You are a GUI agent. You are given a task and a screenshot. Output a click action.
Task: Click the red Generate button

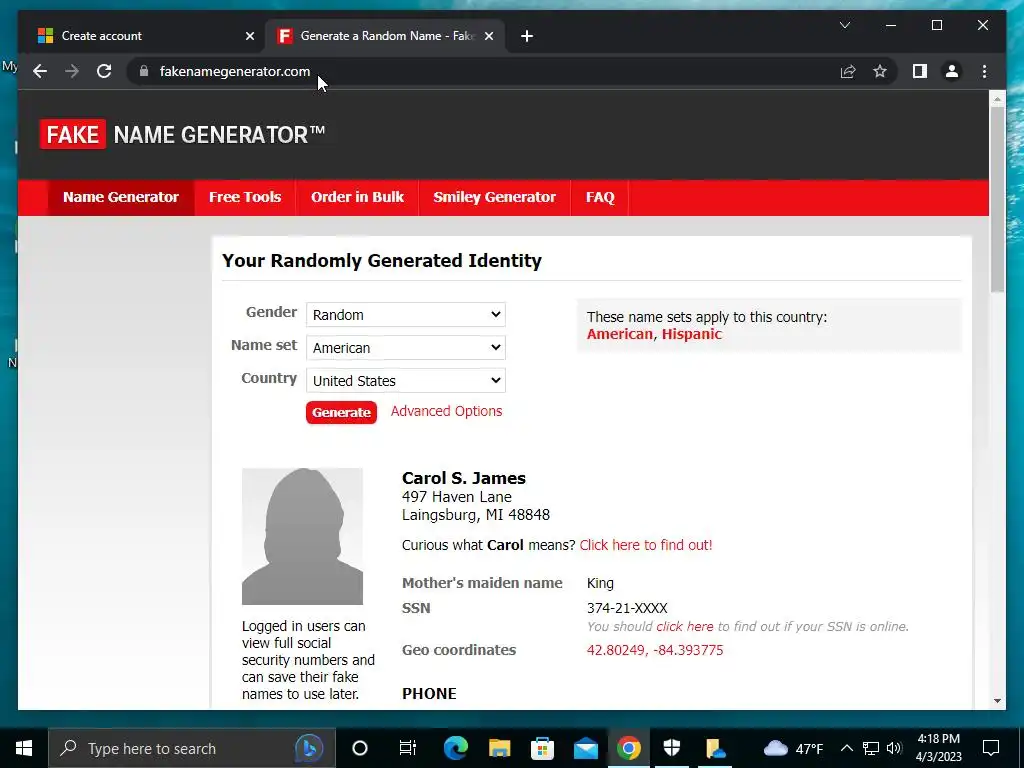coord(341,413)
